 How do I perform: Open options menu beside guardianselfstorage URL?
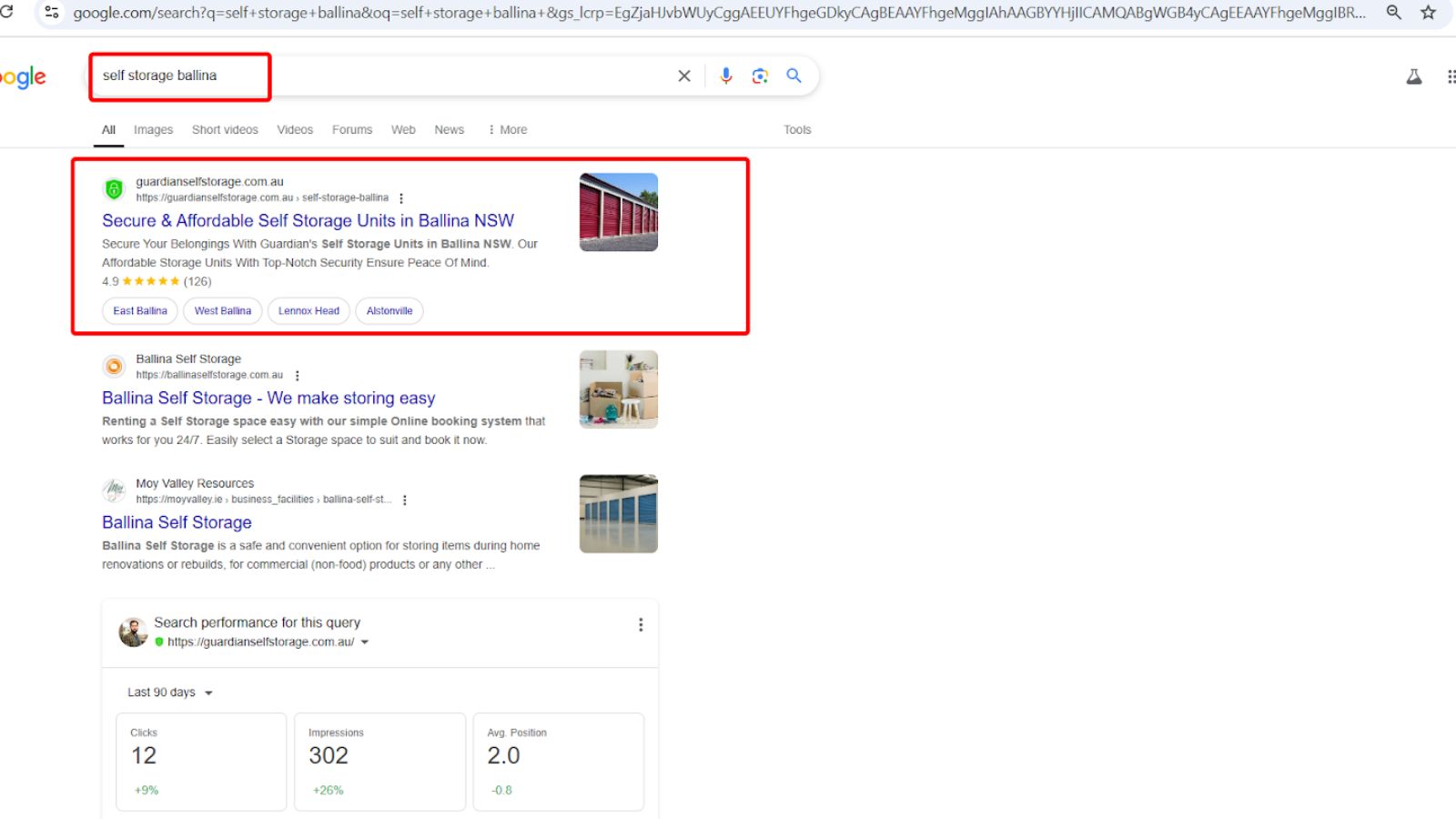coord(400,198)
